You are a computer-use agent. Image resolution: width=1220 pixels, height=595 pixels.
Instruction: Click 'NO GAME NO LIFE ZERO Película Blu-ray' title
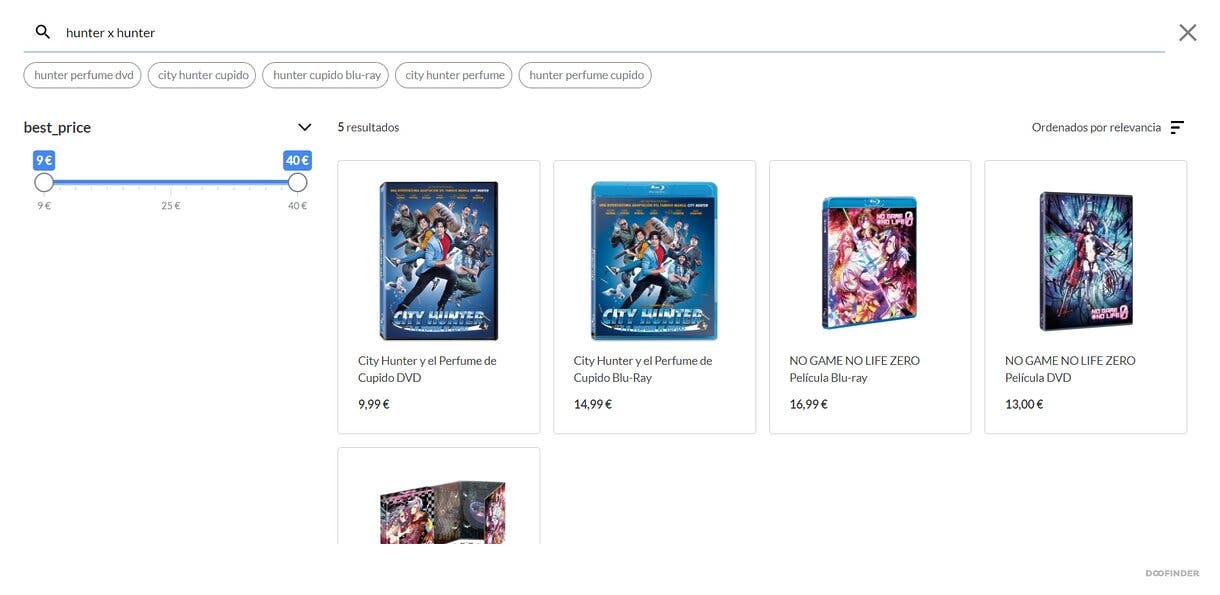[855, 369]
